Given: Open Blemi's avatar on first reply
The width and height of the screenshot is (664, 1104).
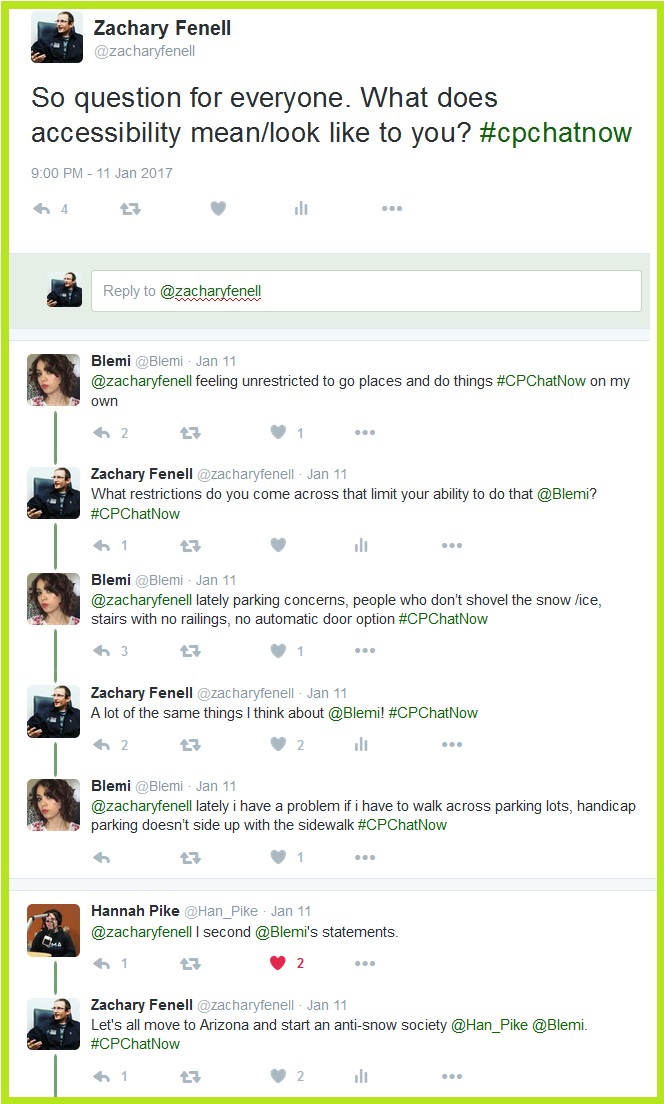Looking at the screenshot, I should point(54,380).
